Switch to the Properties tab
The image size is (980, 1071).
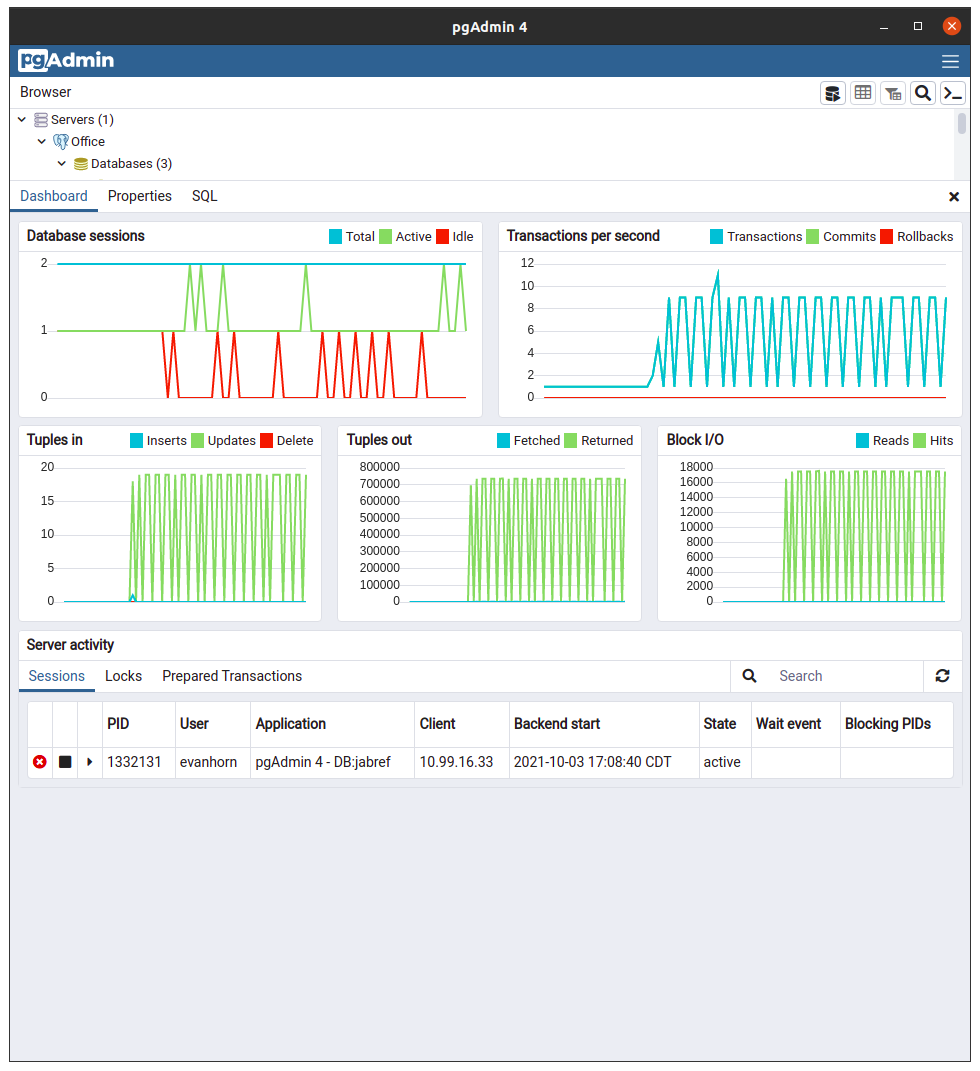point(139,196)
